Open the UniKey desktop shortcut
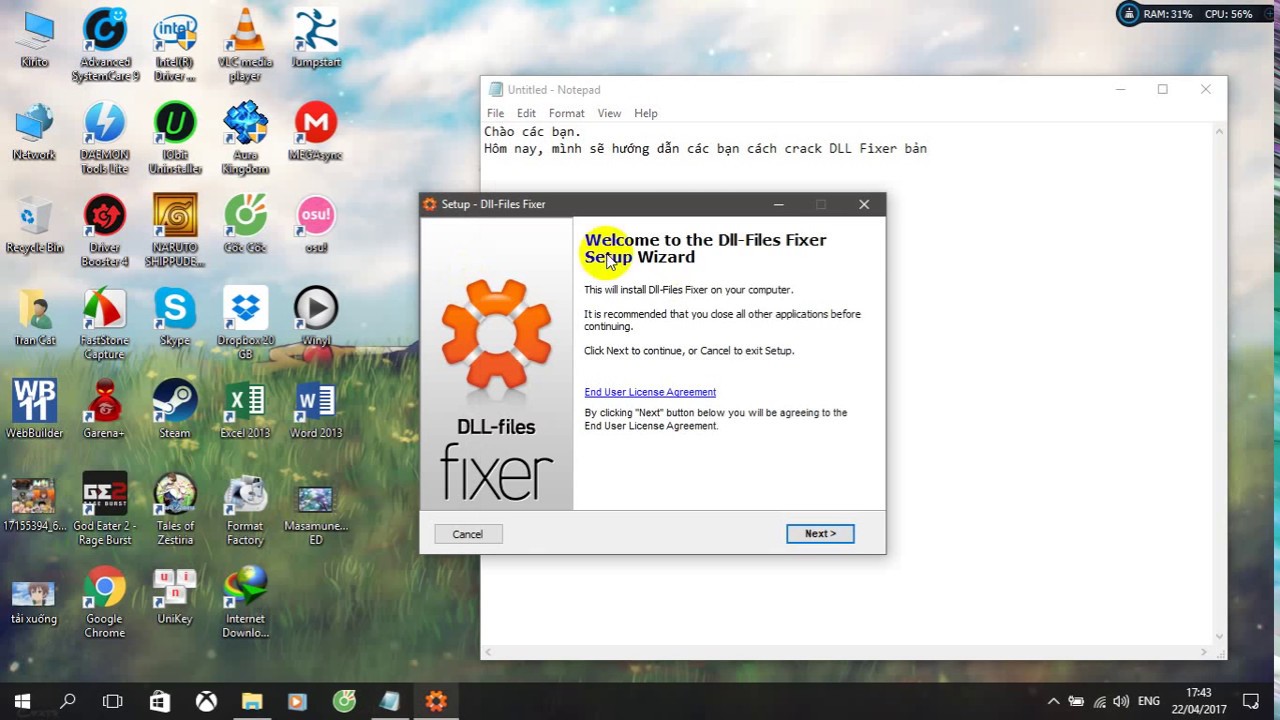Viewport: 1280px width, 720px height. click(175, 596)
